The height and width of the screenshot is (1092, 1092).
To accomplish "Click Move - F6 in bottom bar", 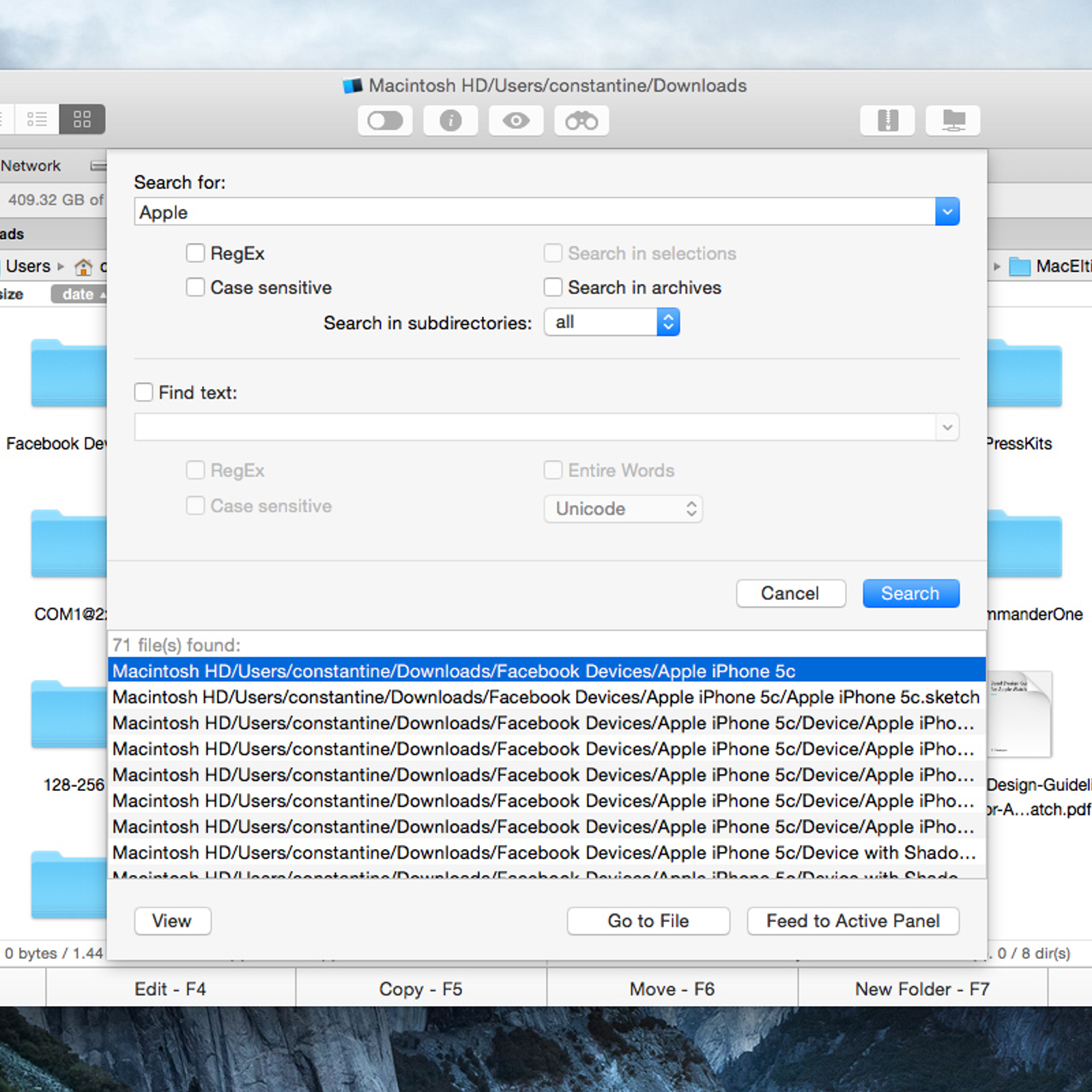I will [x=672, y=989].
